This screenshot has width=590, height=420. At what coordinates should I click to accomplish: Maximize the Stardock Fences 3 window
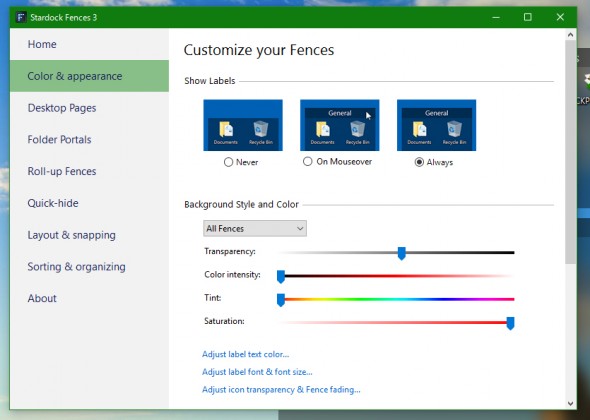point(528,17)
